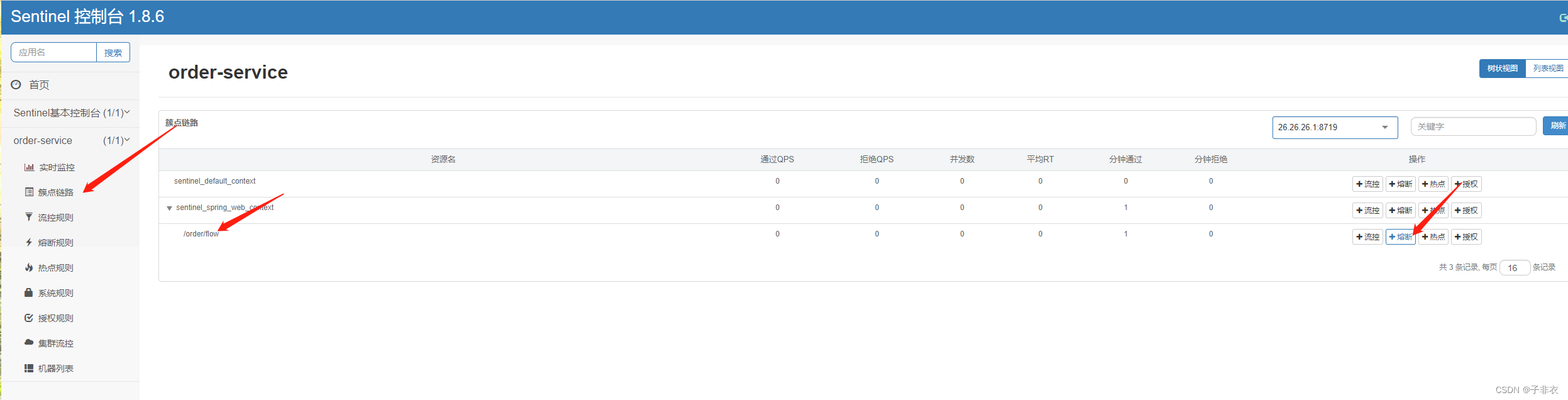Open 流控规则 flow rules
Viewport: 1568px width, 400px height.
point(49,218)
